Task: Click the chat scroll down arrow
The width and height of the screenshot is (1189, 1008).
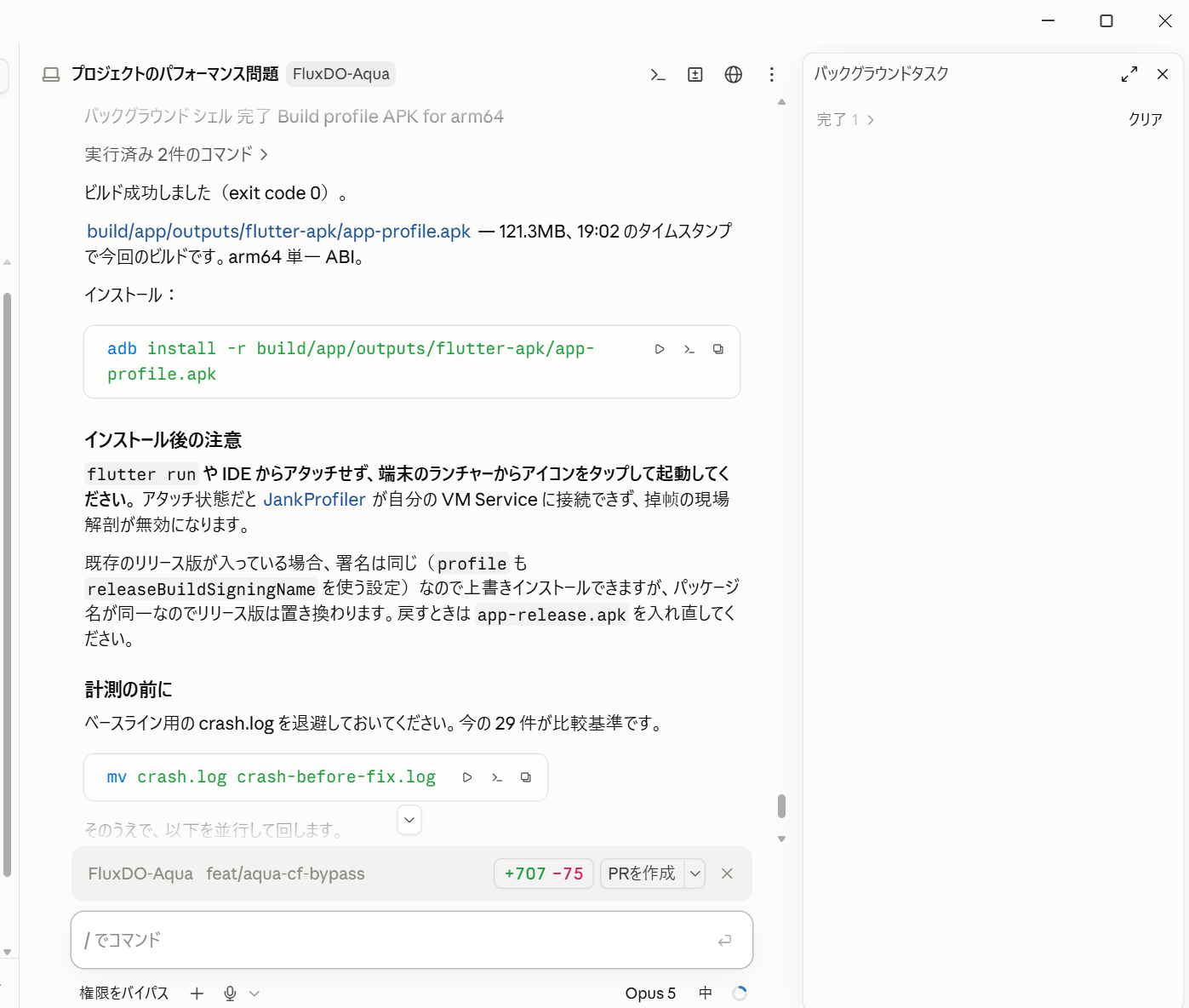Action: 781,839
